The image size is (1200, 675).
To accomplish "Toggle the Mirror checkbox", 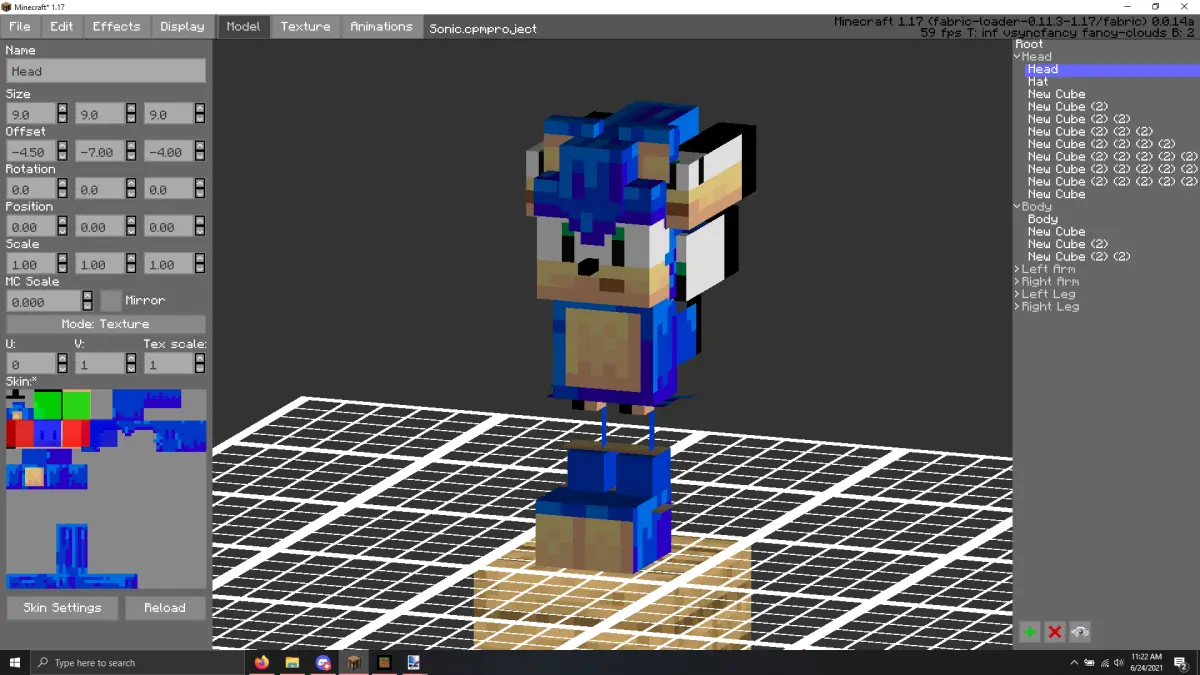I will (x=111, y=301).
